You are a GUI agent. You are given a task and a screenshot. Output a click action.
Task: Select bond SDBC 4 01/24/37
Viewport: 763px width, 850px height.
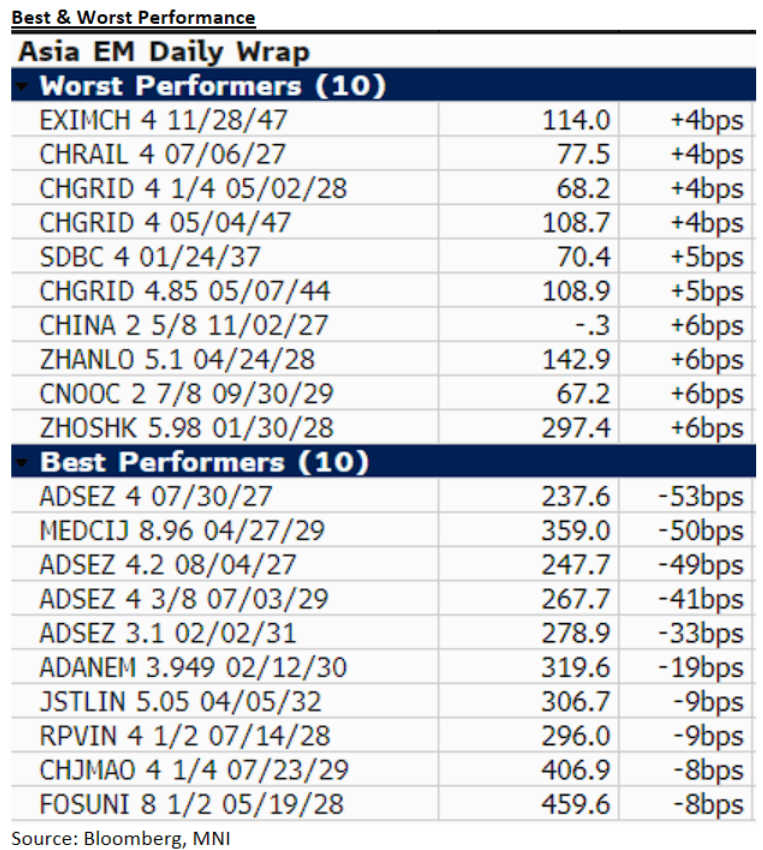pyautogui.click(x=150, y=256)
